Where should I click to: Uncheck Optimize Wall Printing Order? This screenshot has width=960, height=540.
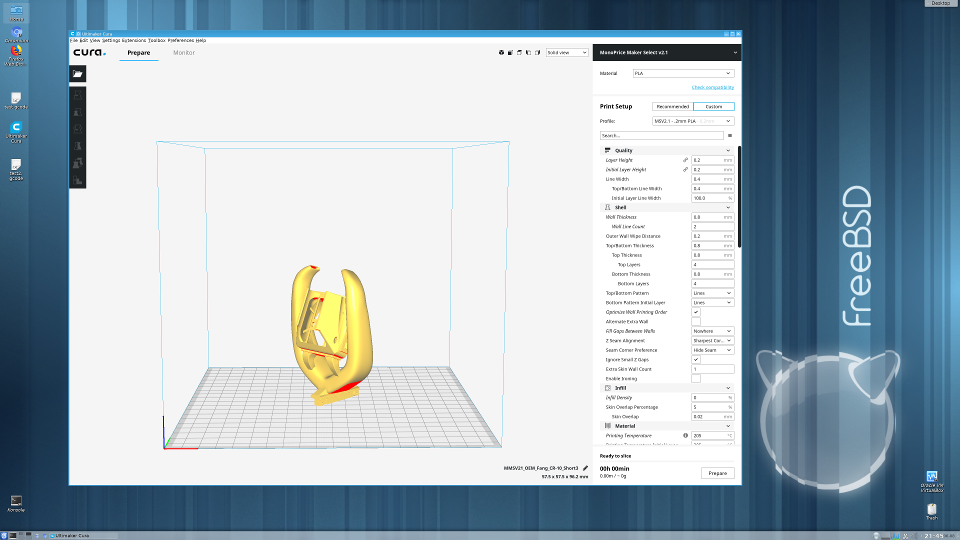[x=696, y=312]
